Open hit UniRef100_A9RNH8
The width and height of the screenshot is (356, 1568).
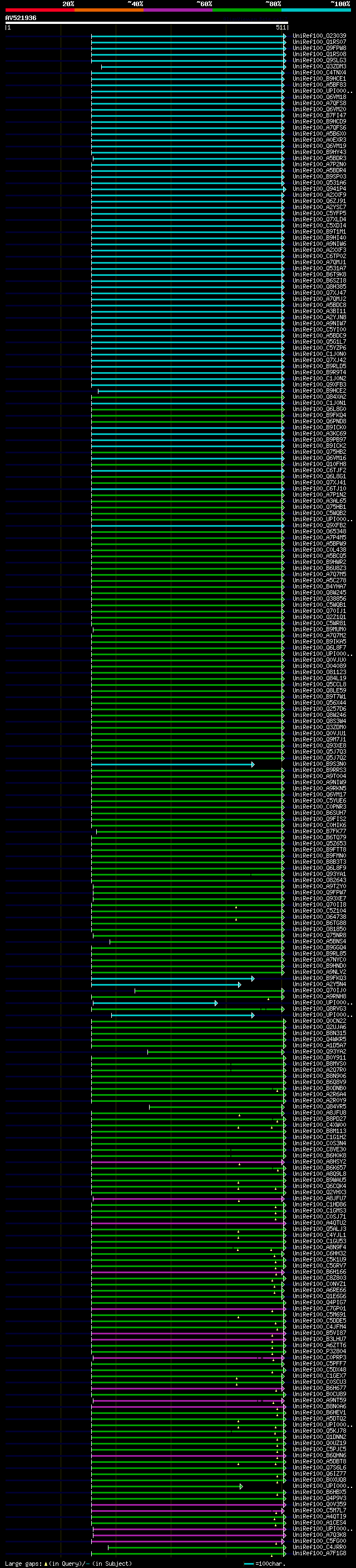319,996
